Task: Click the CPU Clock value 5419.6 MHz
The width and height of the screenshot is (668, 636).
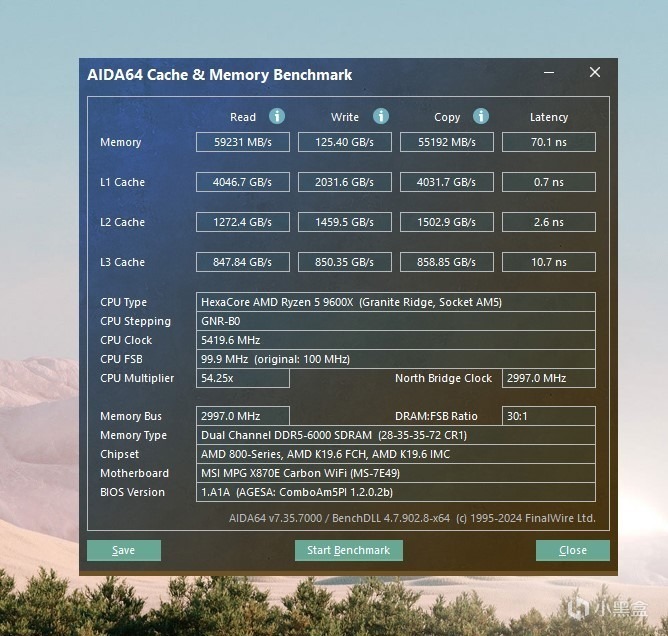Action: tap(396, 340)
